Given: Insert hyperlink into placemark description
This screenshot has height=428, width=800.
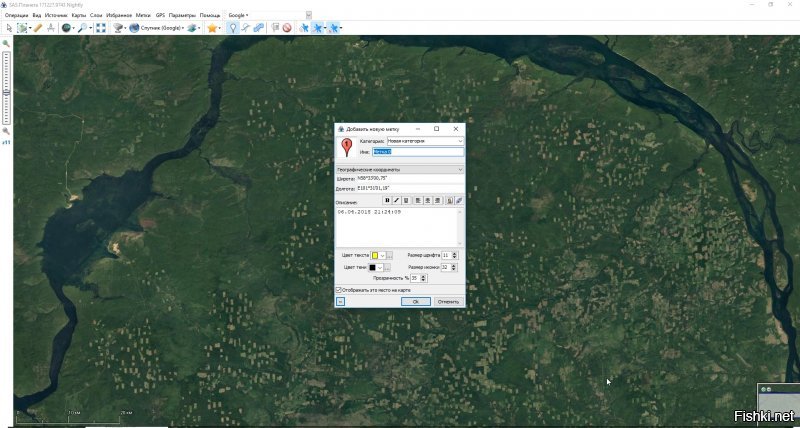Looking at the screenshot, I should 459,201.
